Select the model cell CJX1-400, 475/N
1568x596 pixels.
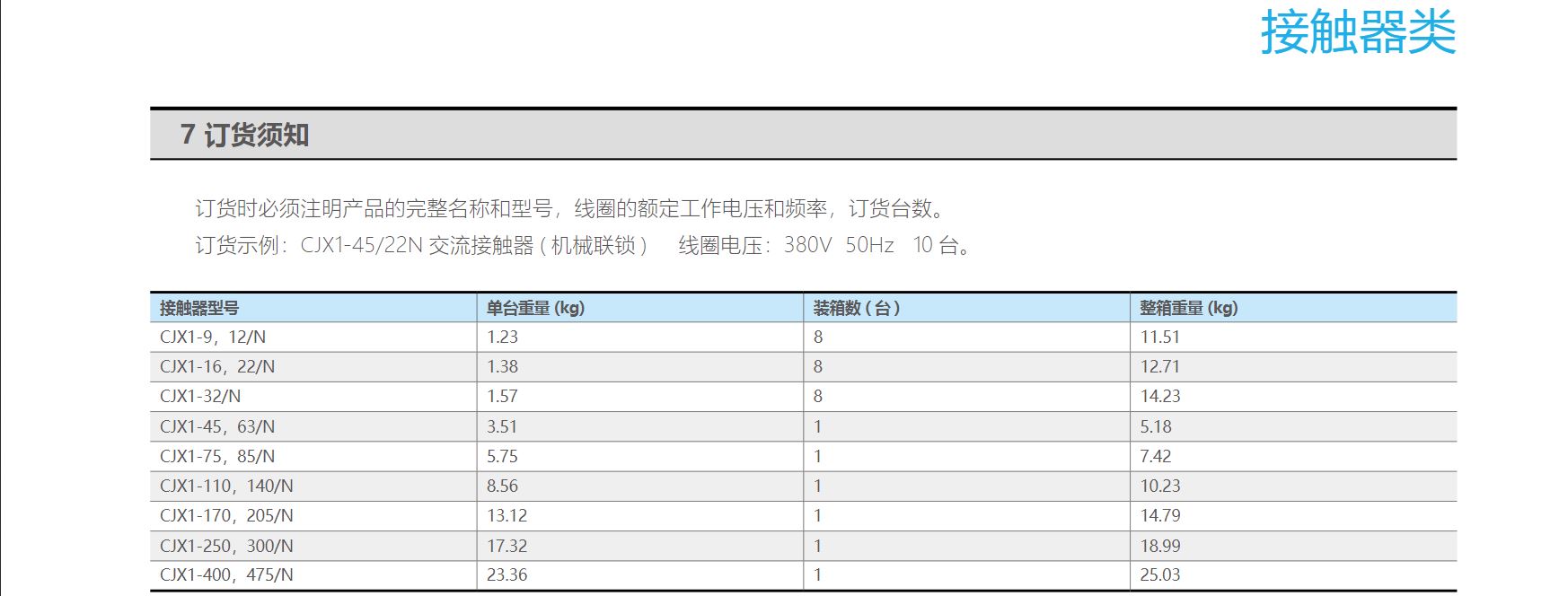point(226,575)
